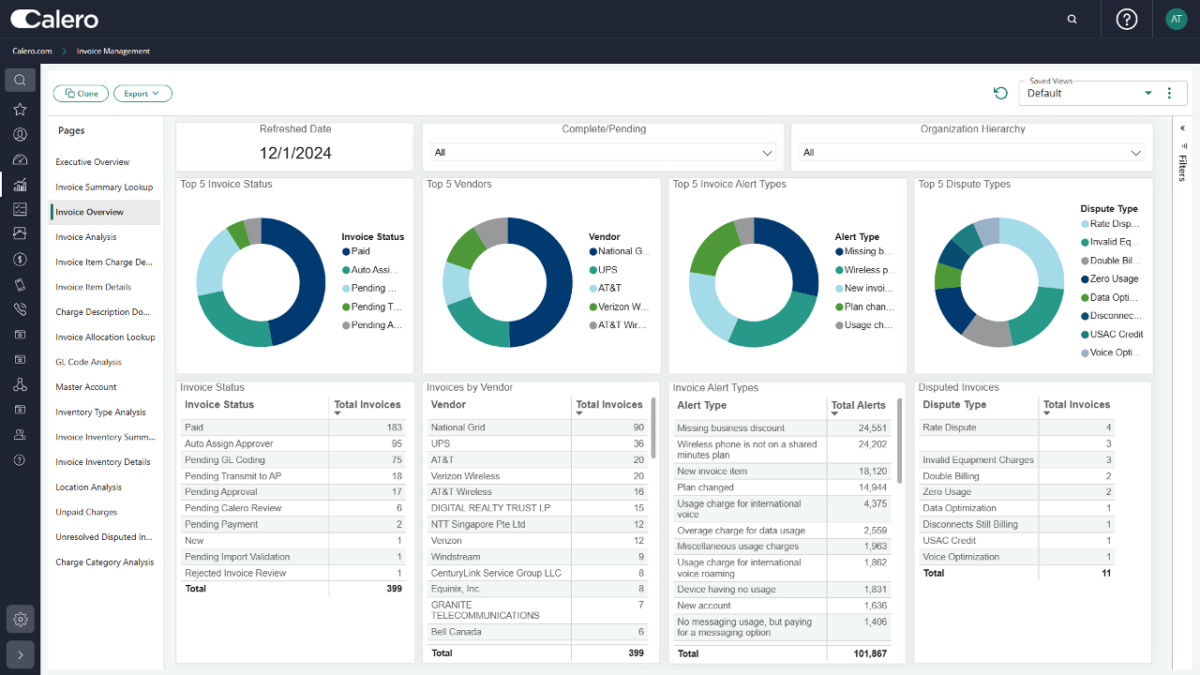This screenshot has height=675, width=1200.
Task: Click the user profile circle sidebar icon
Action: tap(20, 134)
